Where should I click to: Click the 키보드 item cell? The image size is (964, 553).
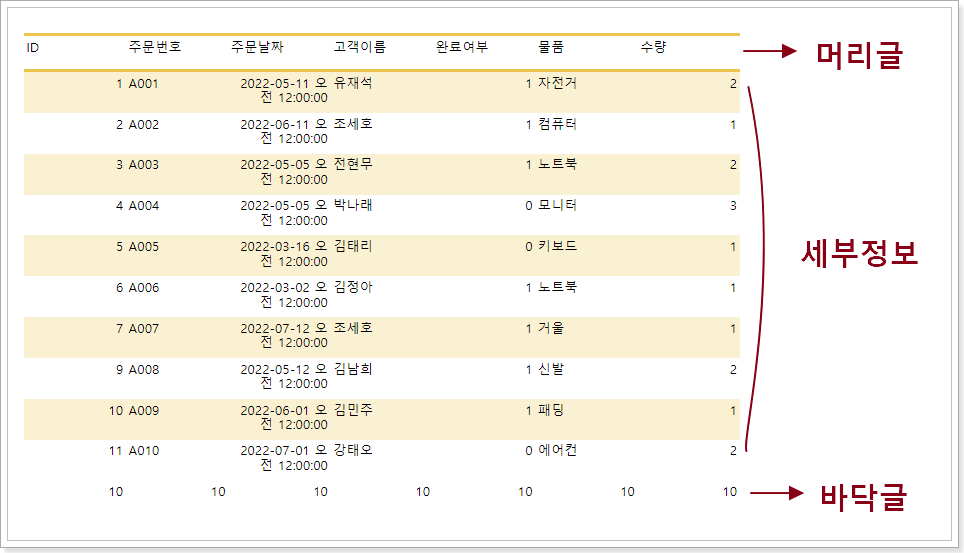[557, 247]
